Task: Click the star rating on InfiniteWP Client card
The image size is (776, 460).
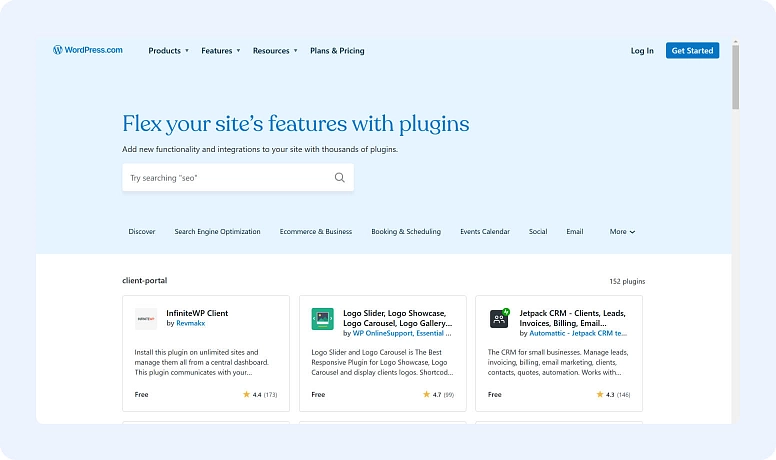Action: 260,395
